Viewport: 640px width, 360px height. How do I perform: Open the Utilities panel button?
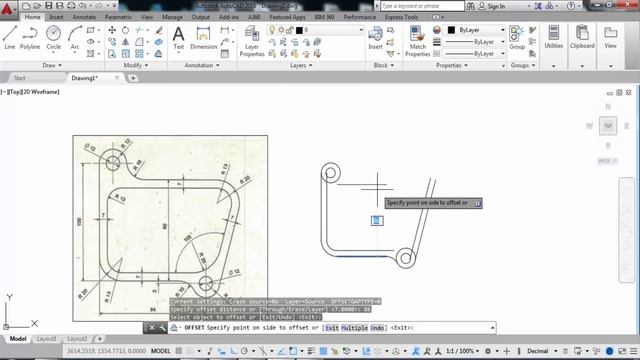point(553,38)
